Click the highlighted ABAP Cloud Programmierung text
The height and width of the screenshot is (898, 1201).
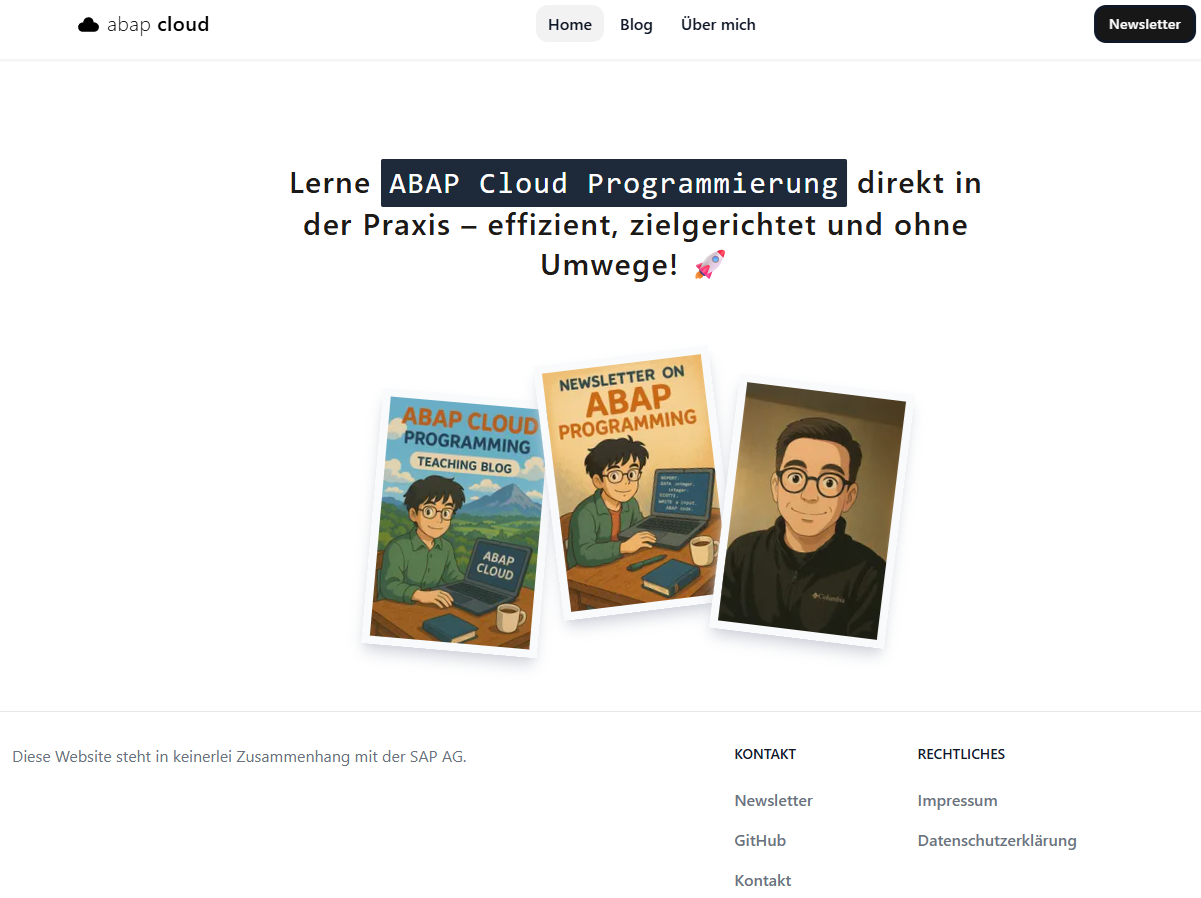(614, 183)
